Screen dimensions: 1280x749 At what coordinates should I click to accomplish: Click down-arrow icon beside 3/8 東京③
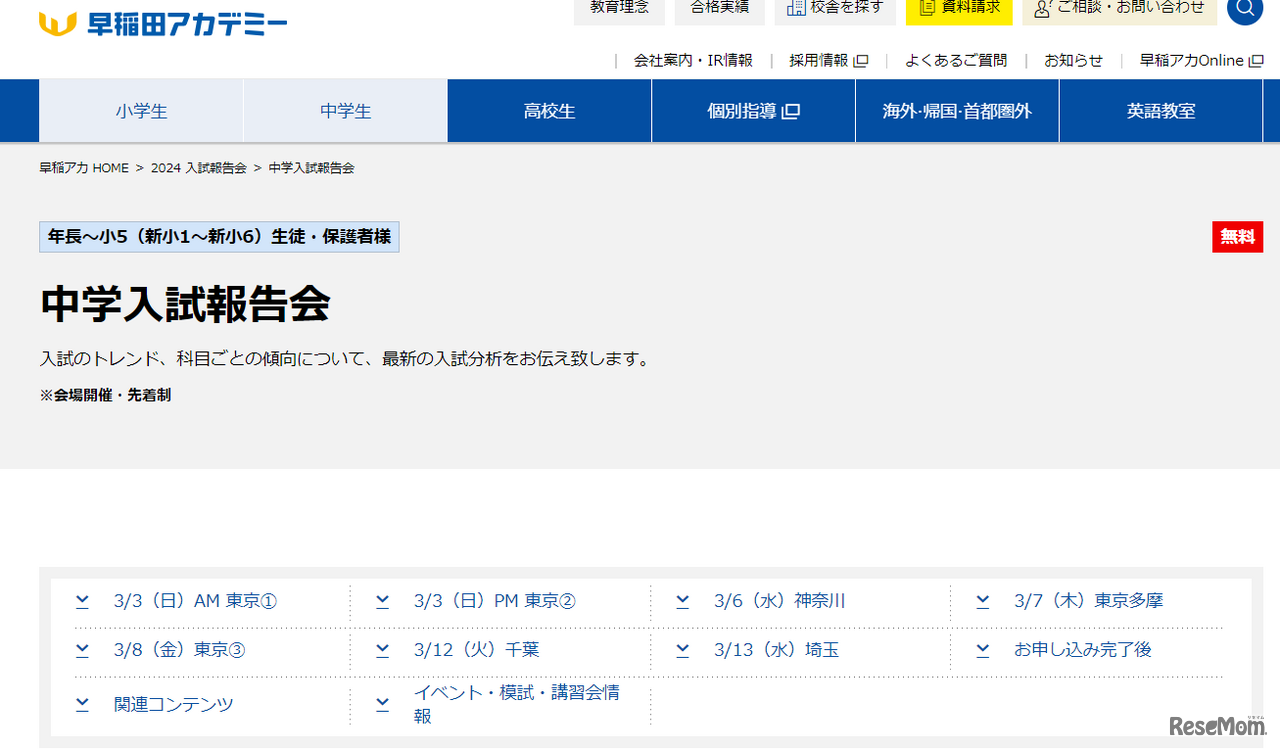click(82, 650)
